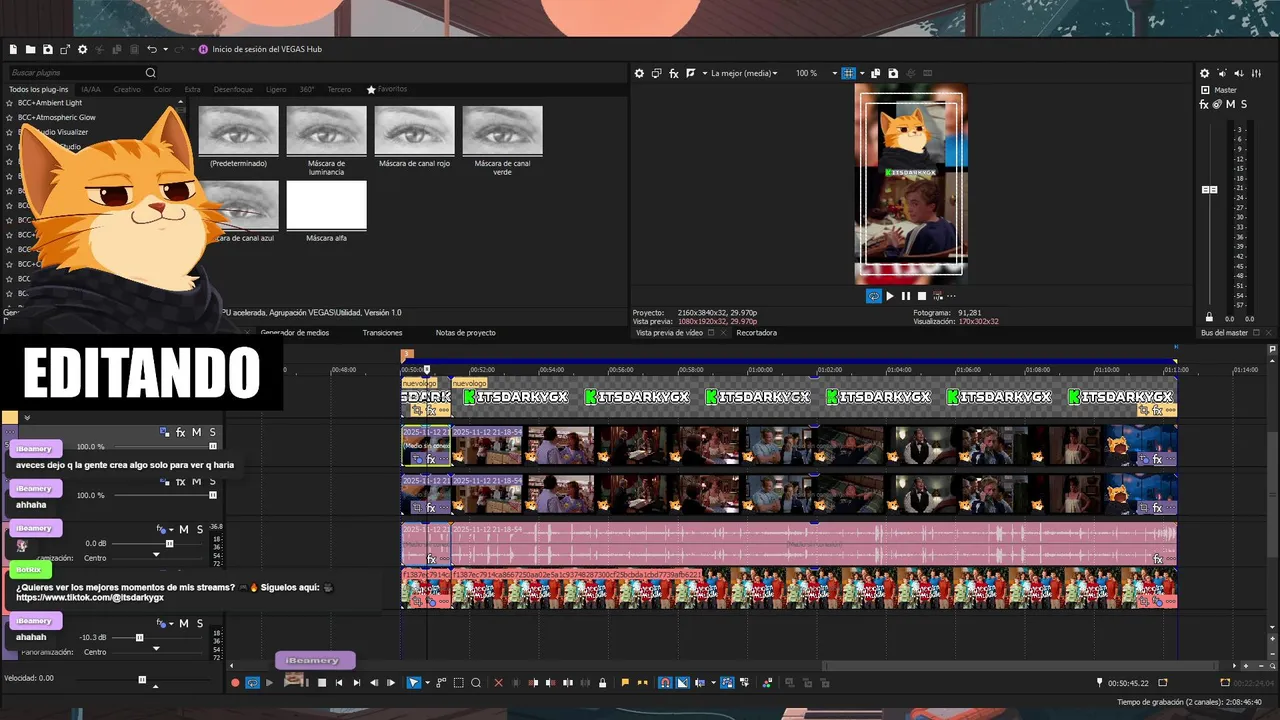
Task: Expand the undo history dropdown arrow
Action: pyautogui.click(x=165, y=49)
